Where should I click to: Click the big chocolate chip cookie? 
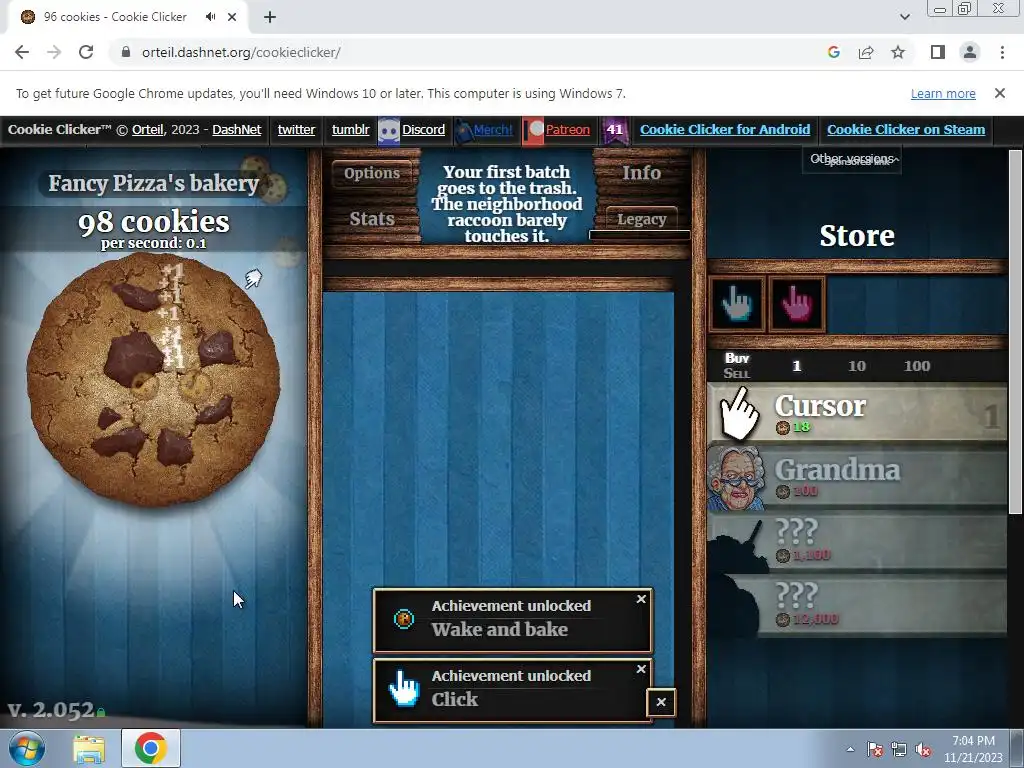coord(153,380)
